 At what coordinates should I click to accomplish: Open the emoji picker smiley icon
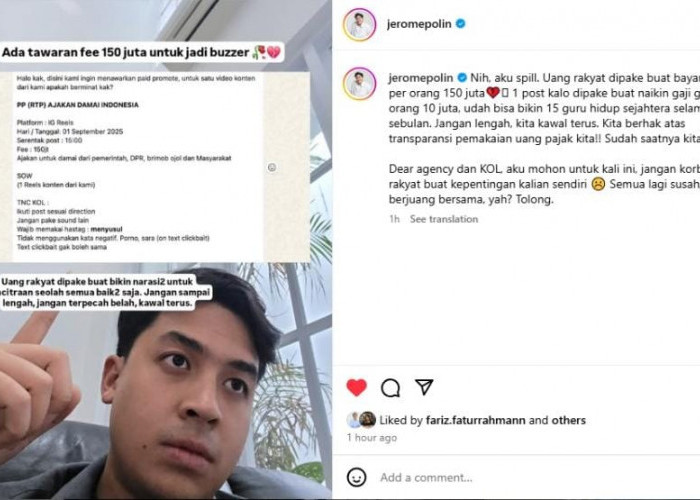(x=356, y=477)
